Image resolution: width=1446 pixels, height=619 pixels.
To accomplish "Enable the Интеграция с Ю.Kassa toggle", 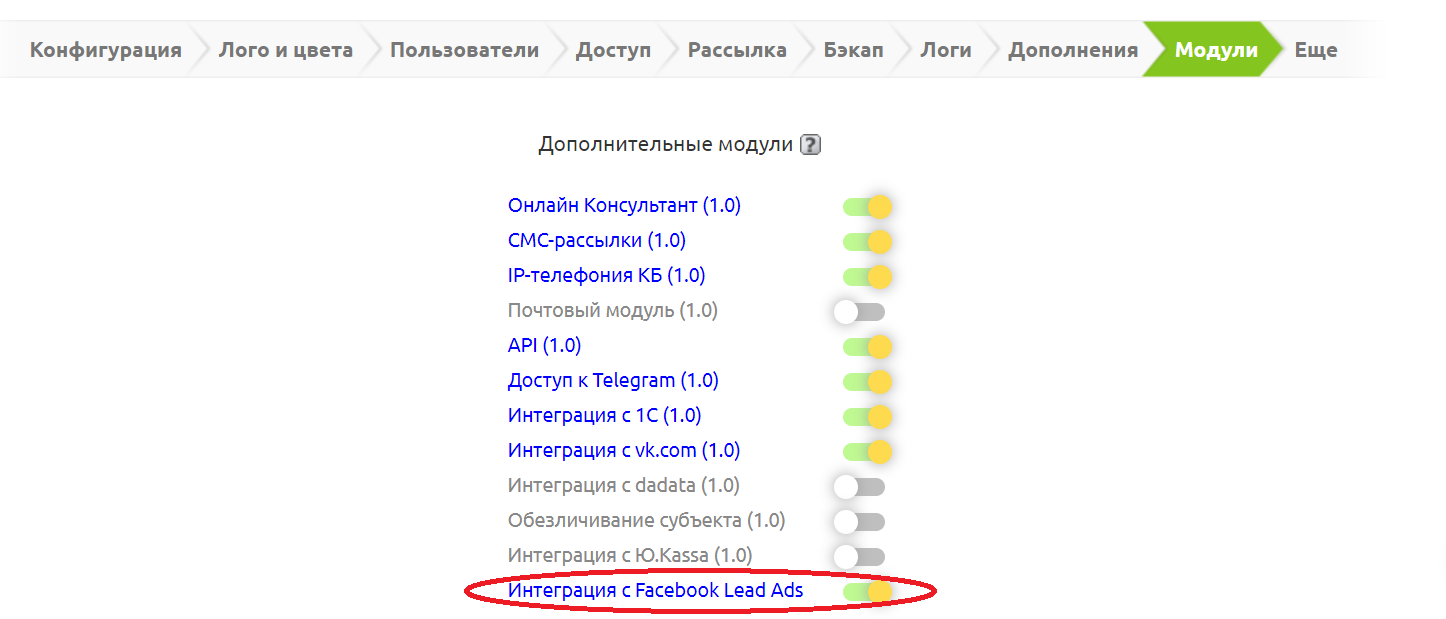I will [860, 556].
